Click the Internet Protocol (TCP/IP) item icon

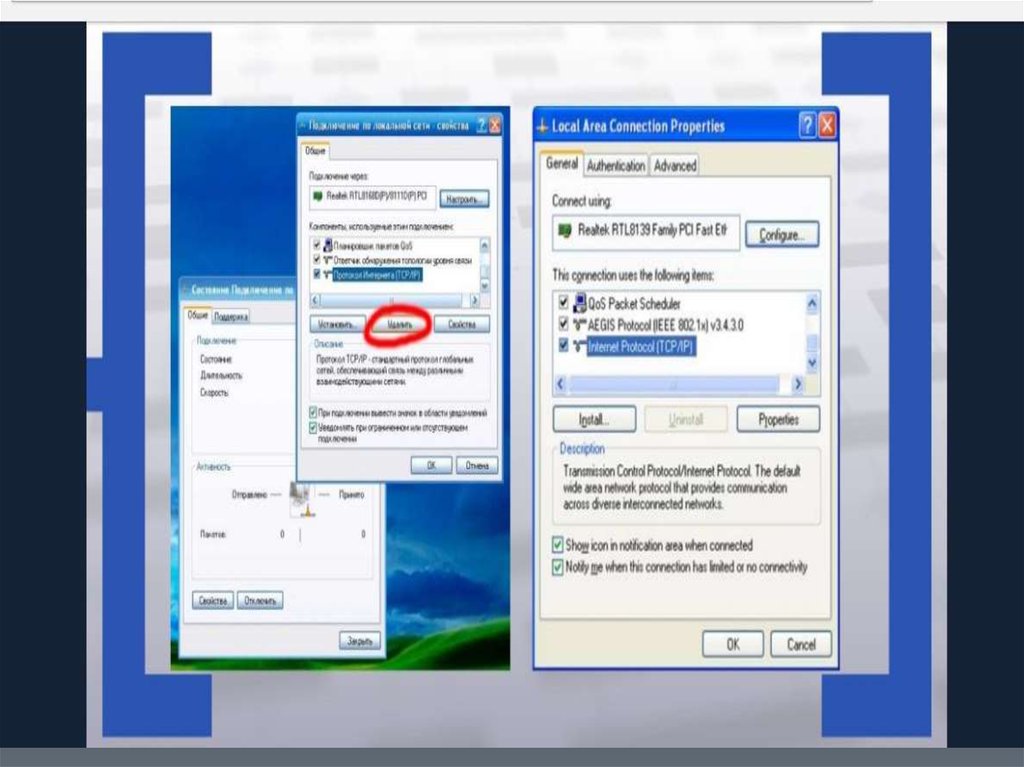(580, 346)
